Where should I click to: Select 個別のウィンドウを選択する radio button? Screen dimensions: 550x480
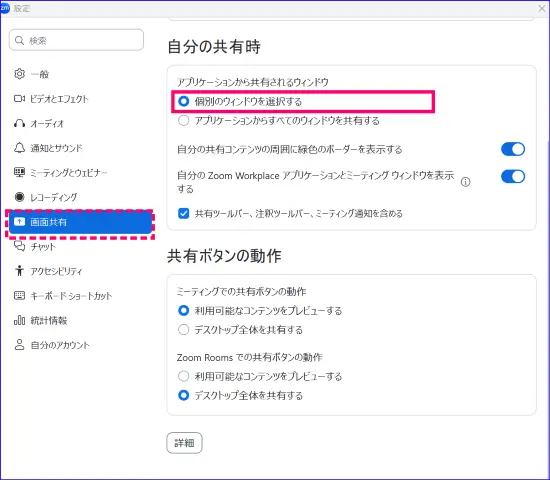pos(183,101)
